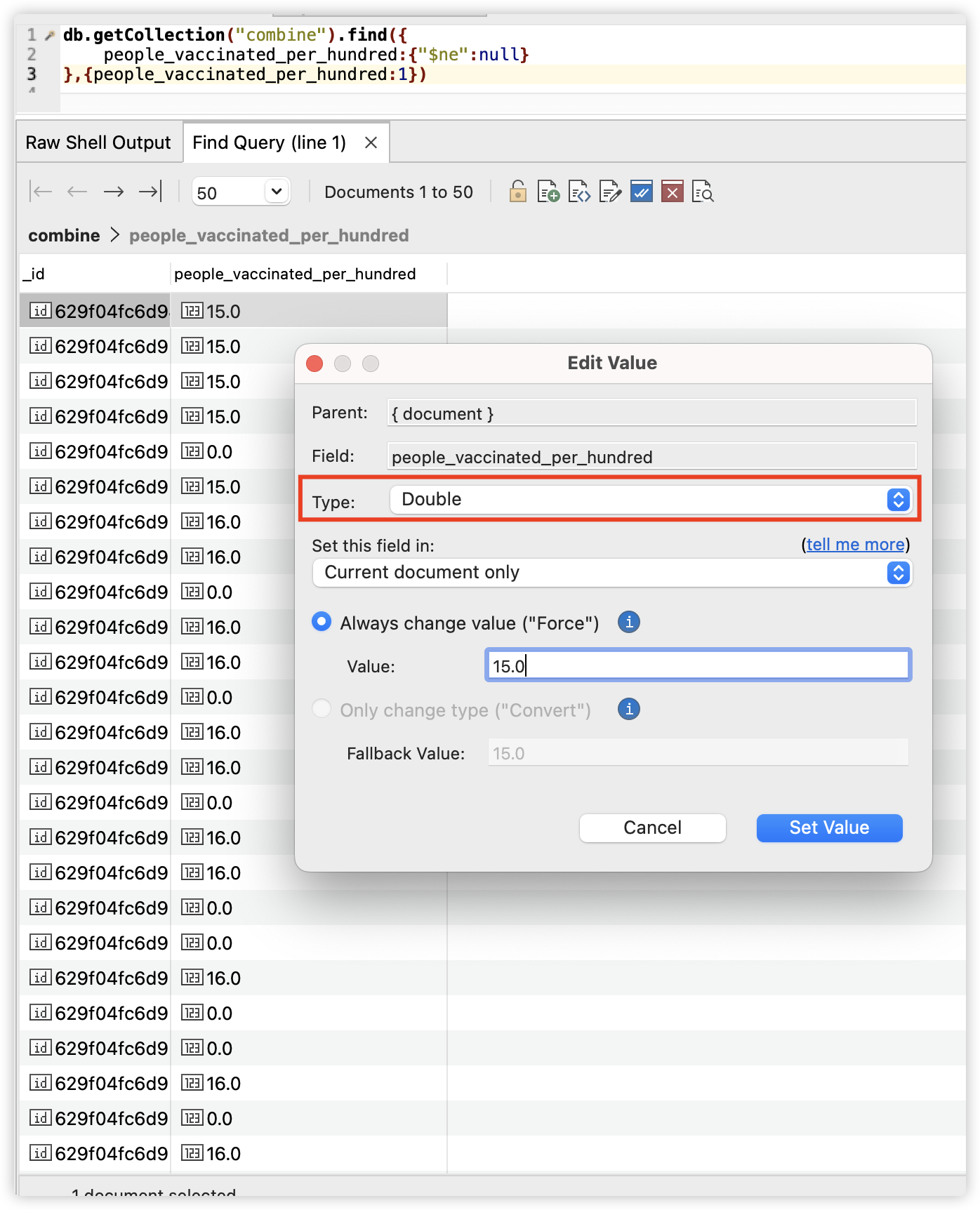Open the Current document only dropdown
The height and width of the screenshot is (1210, 980).
pos(611,573)
